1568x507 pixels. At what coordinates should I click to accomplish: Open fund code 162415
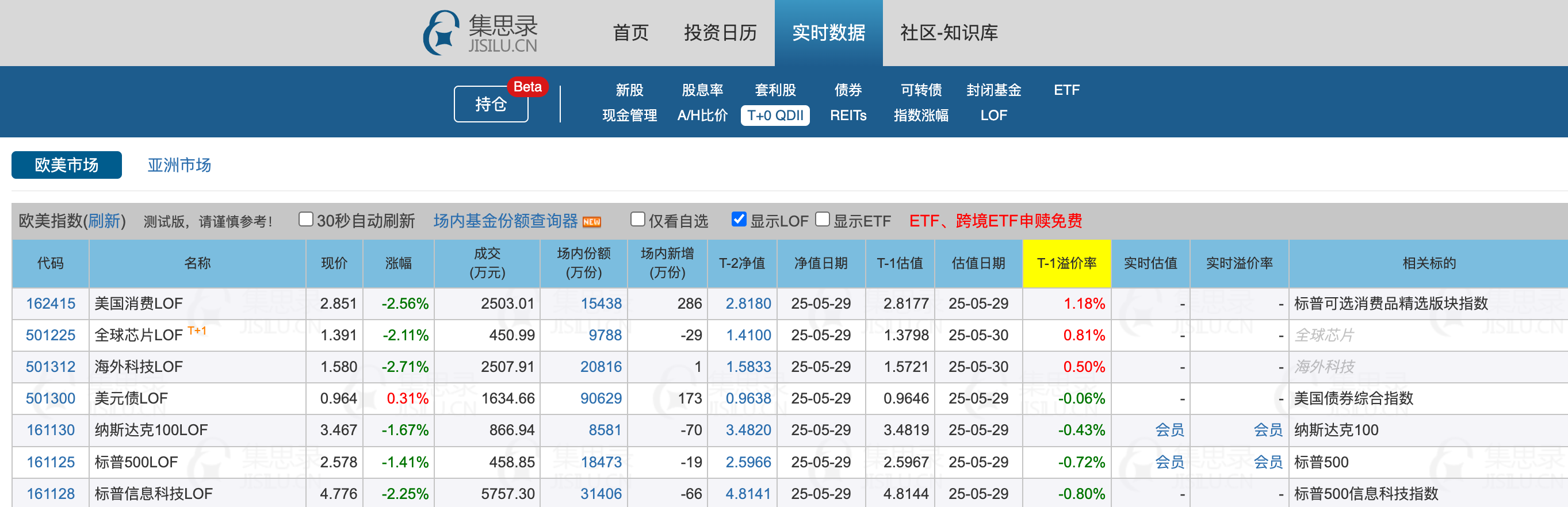[x=51, y=303]
